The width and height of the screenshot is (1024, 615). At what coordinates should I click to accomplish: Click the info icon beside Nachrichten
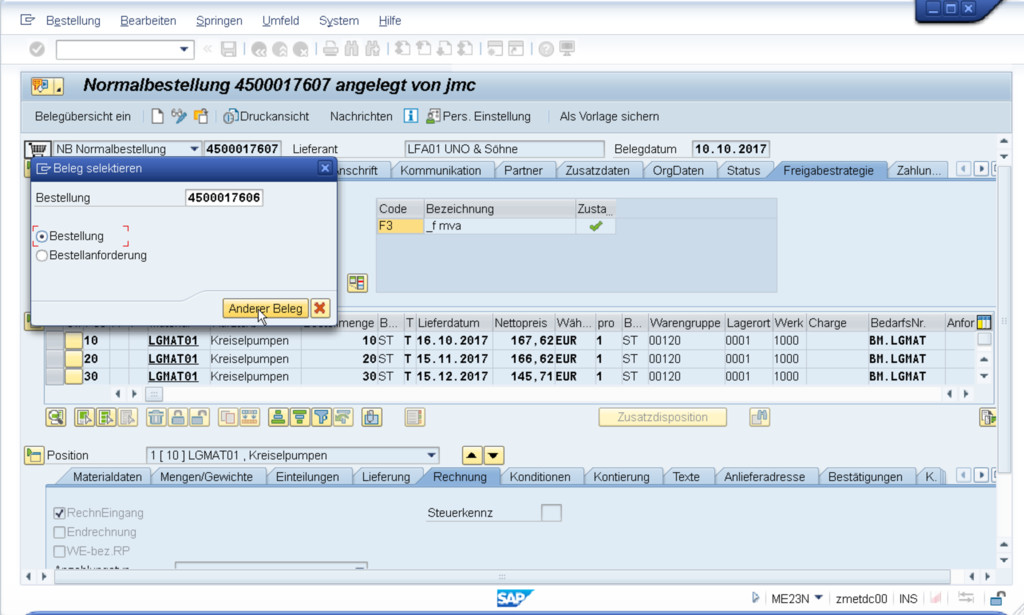[x=410, y=116]
